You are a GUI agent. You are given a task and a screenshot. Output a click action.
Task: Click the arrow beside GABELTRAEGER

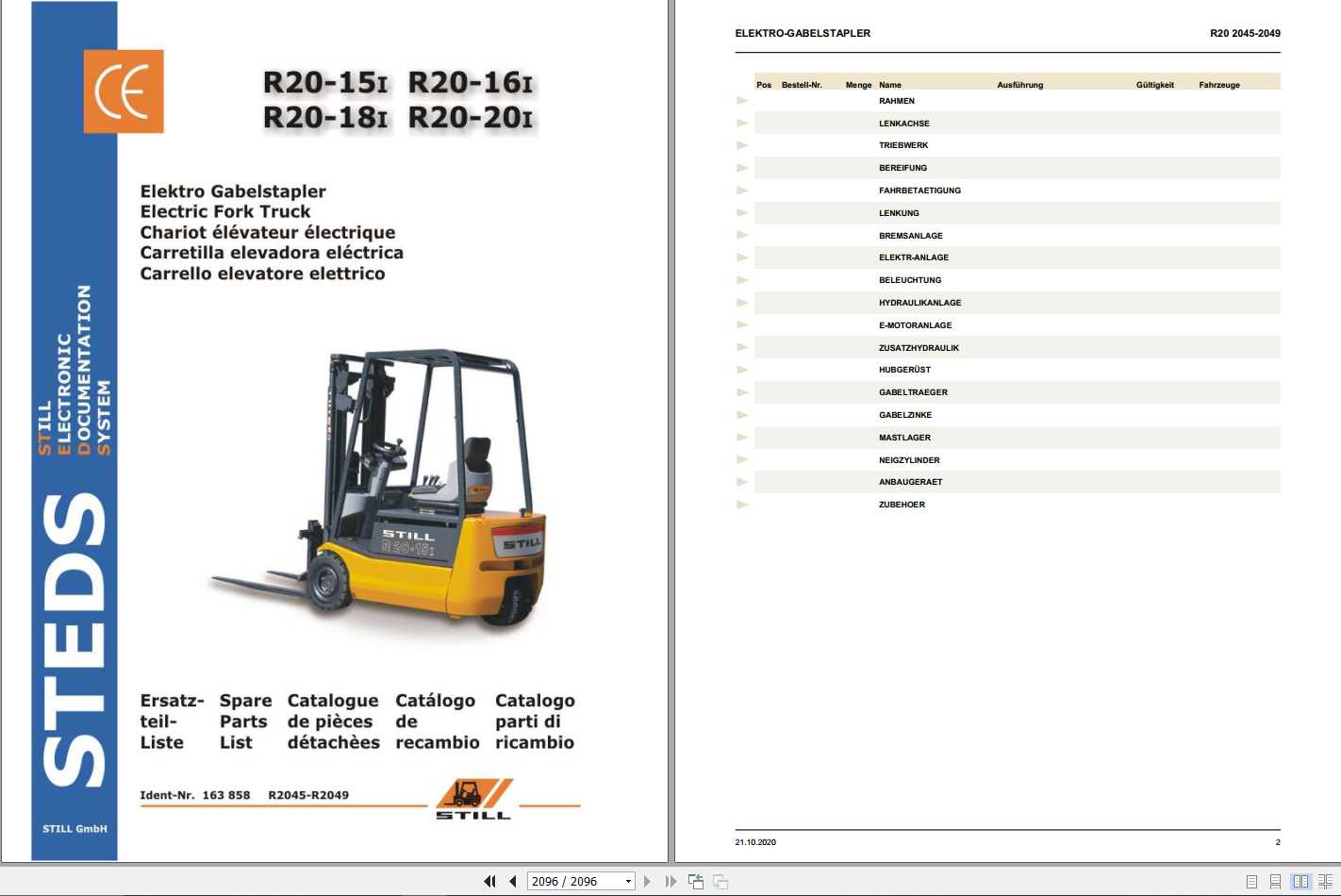(x=742, y=392)
